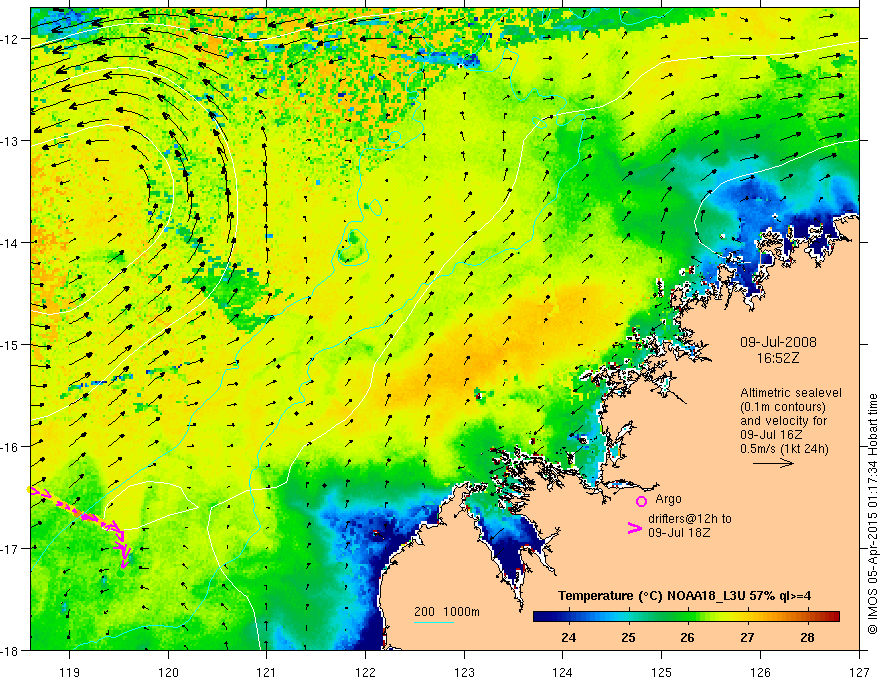Click the '09-Jul 18Z' drifter legend text
Viewport: 880px width, 680px height.
click(679, 532)
